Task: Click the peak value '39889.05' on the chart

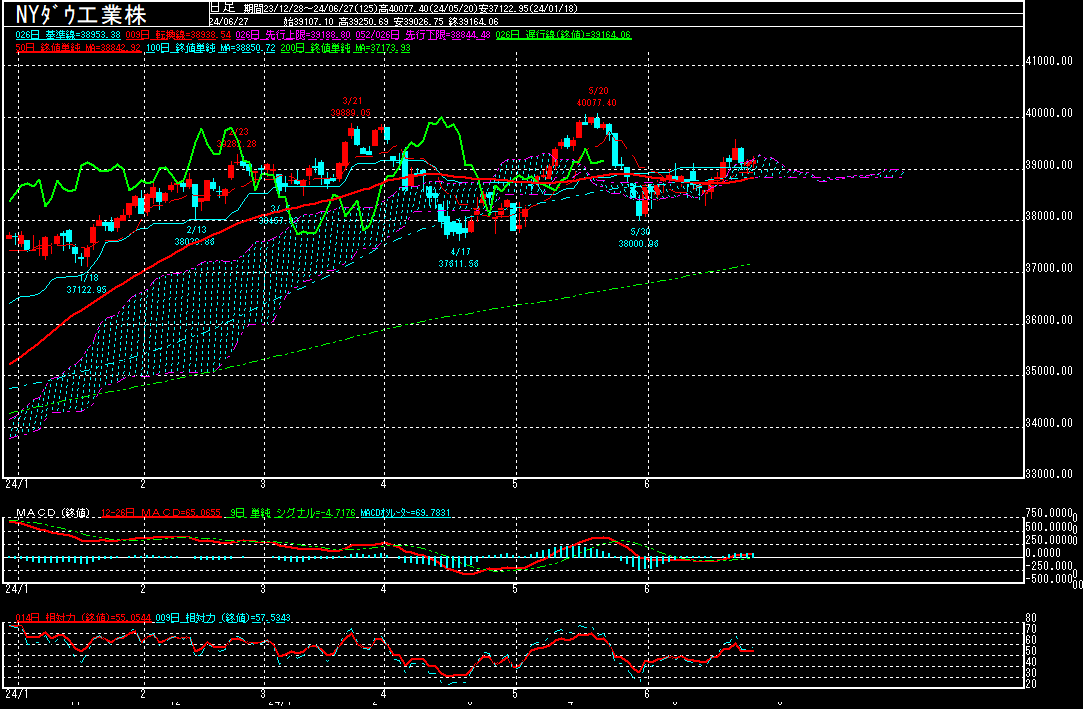Action: point(350,113)
